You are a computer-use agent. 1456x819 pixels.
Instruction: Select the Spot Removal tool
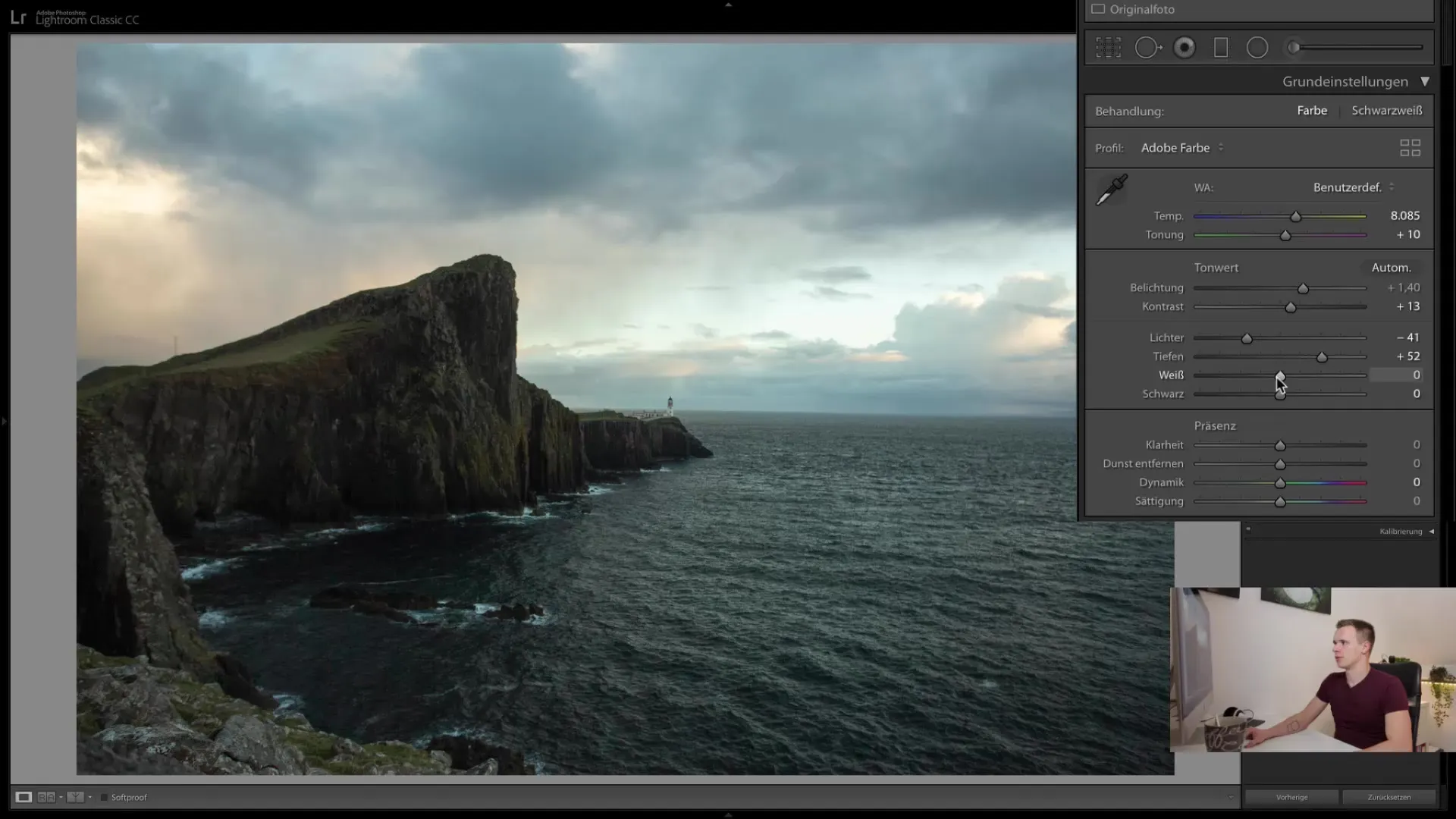tap(1148, 48)
